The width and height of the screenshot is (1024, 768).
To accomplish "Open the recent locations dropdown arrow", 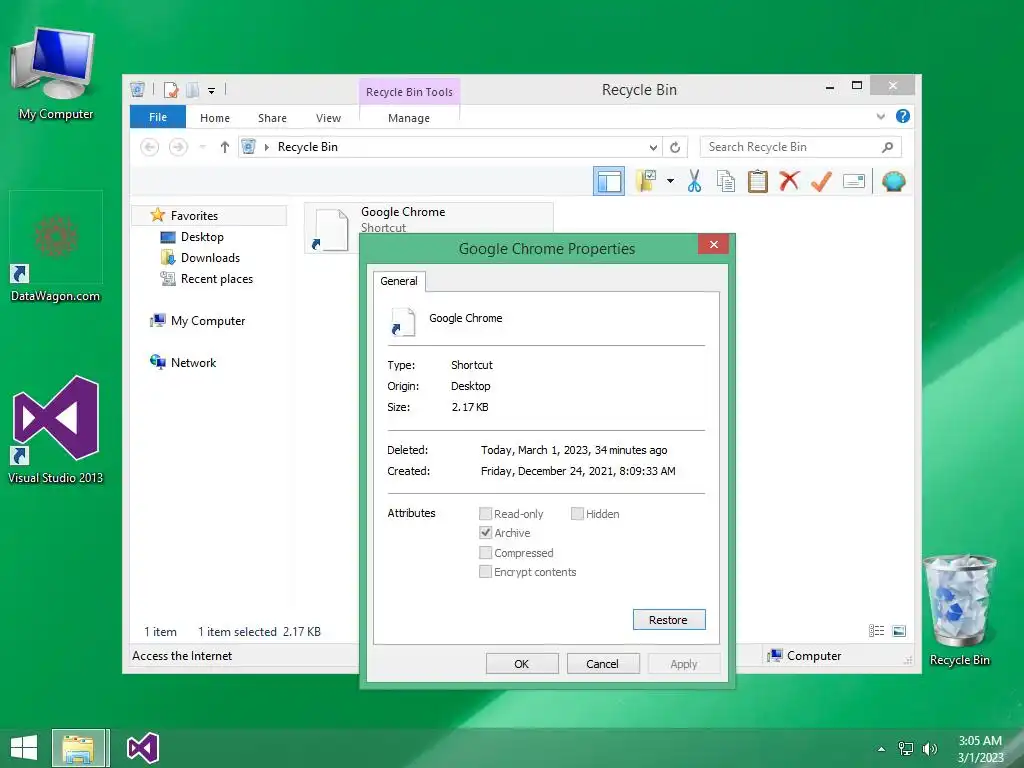I will [202, 147].
